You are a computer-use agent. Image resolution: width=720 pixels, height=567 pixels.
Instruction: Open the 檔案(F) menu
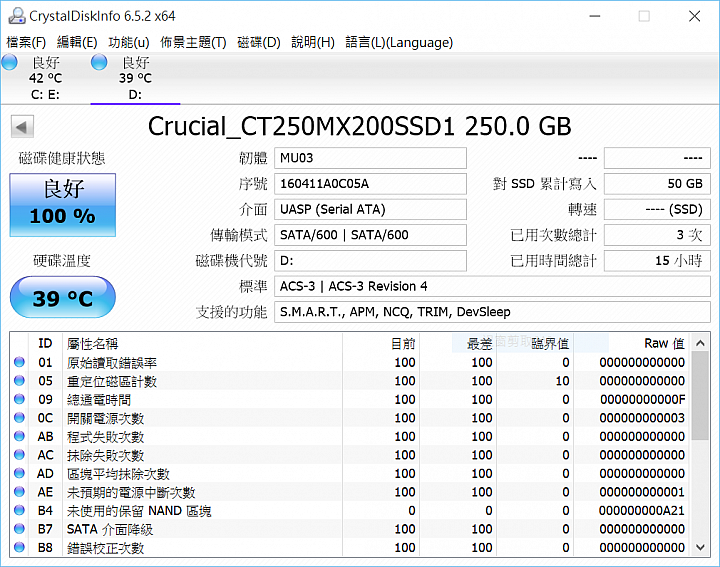[26, 42]
